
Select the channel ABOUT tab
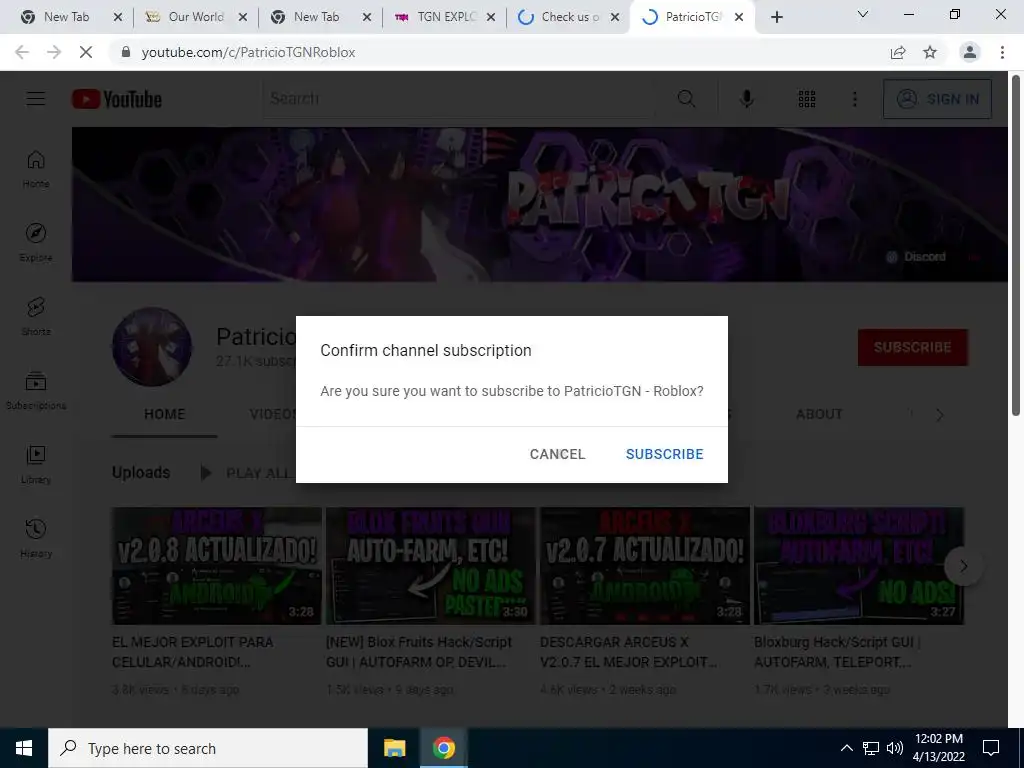coord(819,414)
